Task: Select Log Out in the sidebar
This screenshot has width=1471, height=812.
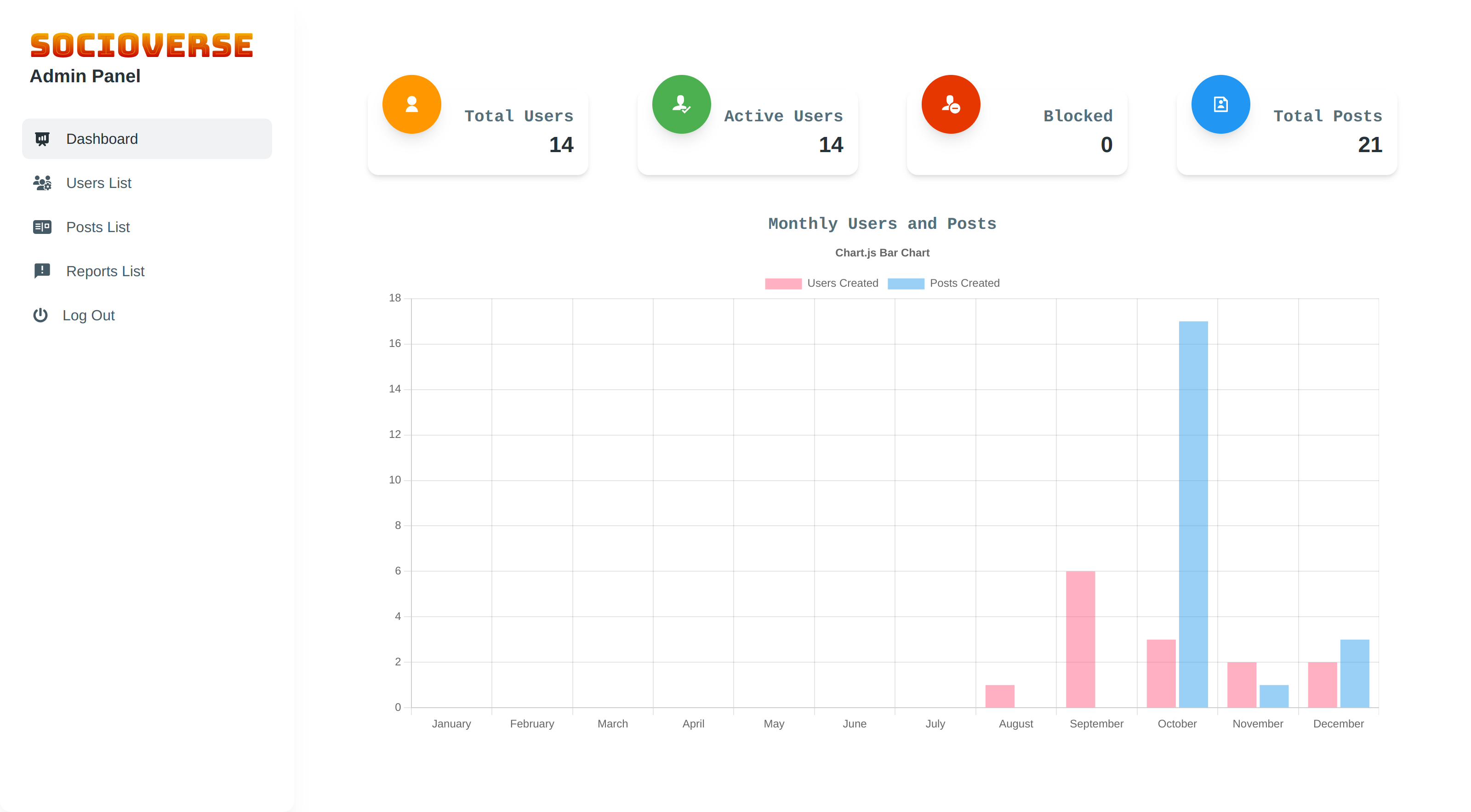Action: pos(147,315)
